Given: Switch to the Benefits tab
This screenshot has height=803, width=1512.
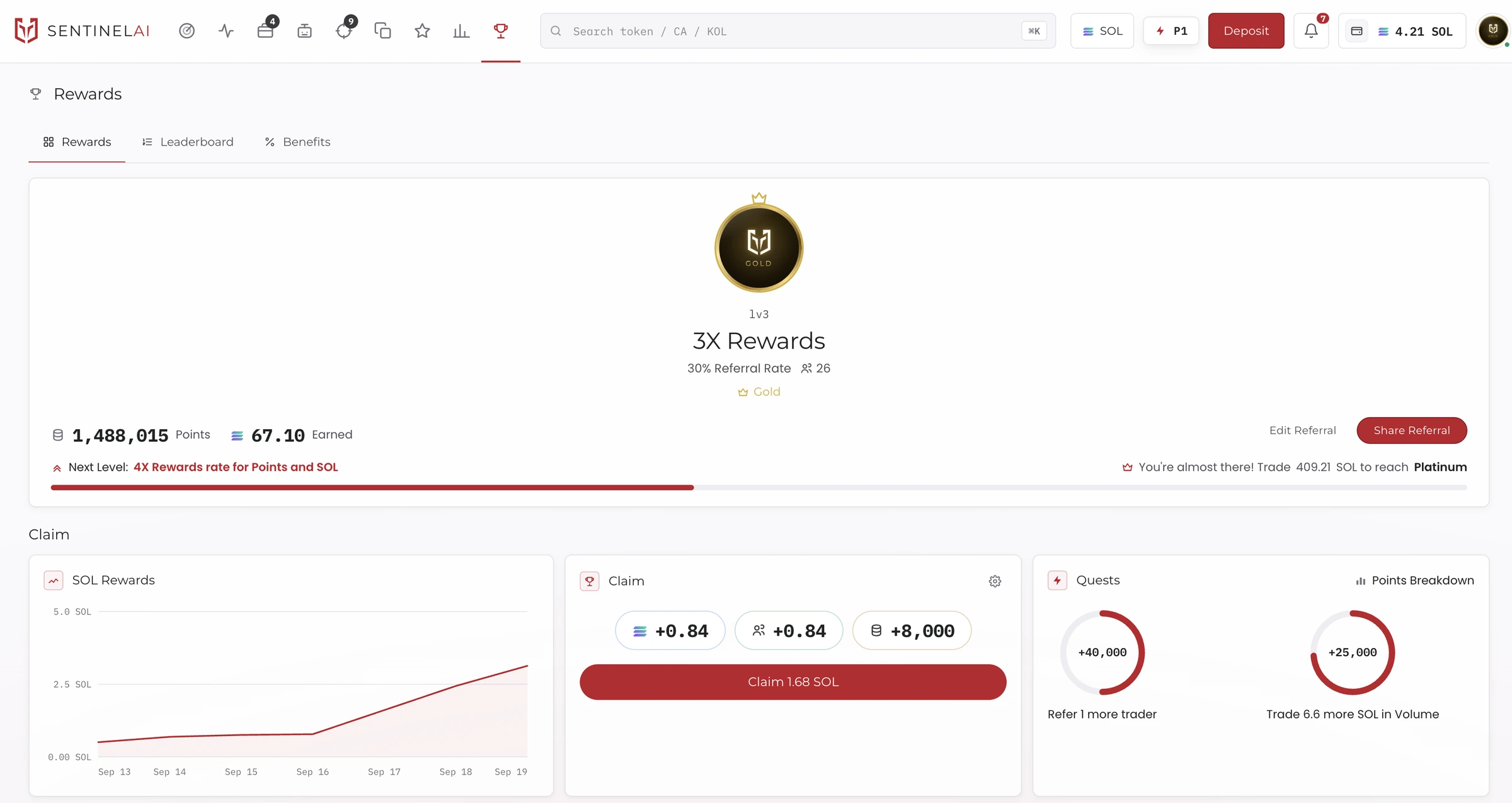Looking at the screenshot, I should (x=297, y=142).
